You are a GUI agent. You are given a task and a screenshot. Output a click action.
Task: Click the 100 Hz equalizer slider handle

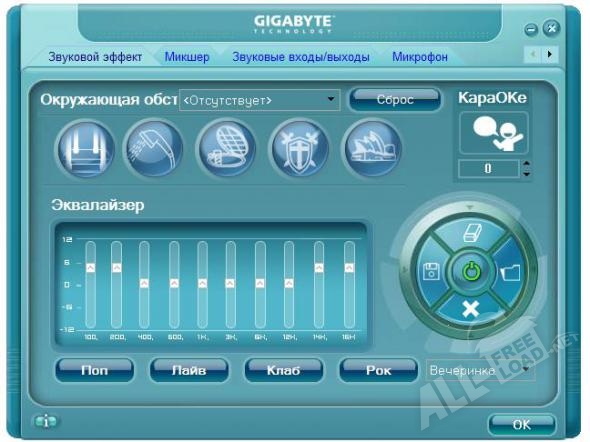(90, 267)
